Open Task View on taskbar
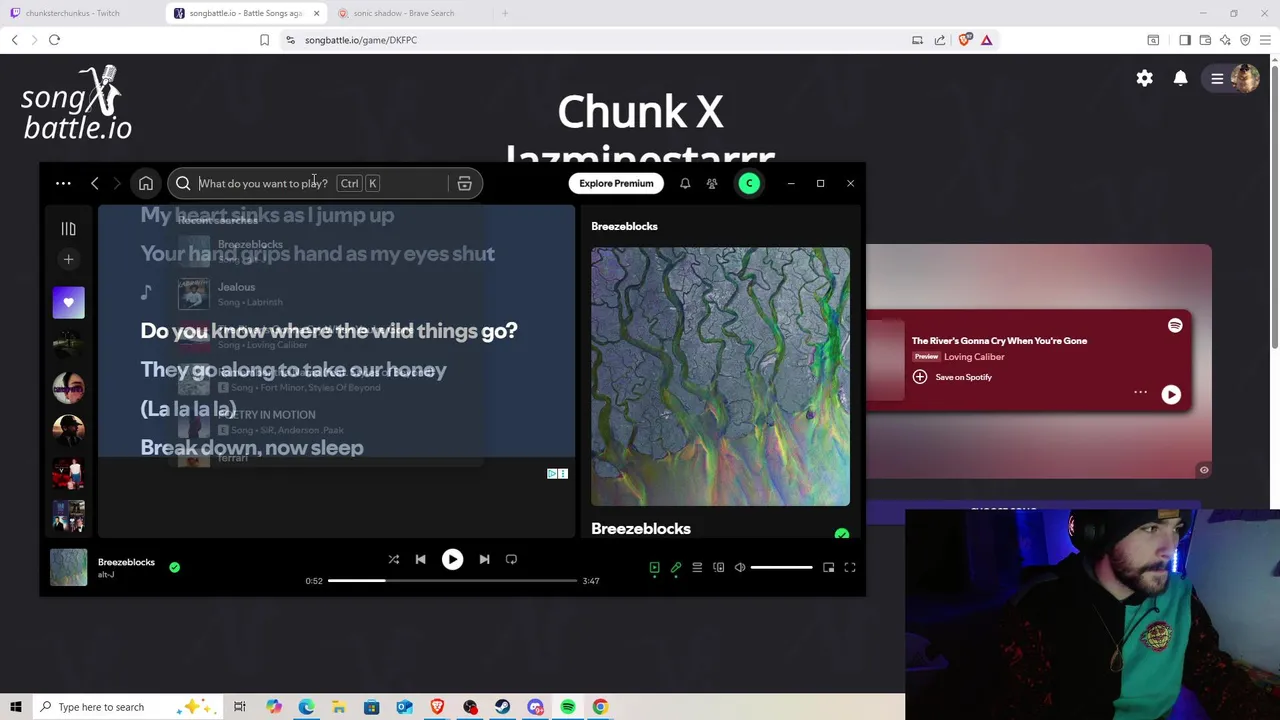This screenshot has height=720, width=1280. (240, 707)
